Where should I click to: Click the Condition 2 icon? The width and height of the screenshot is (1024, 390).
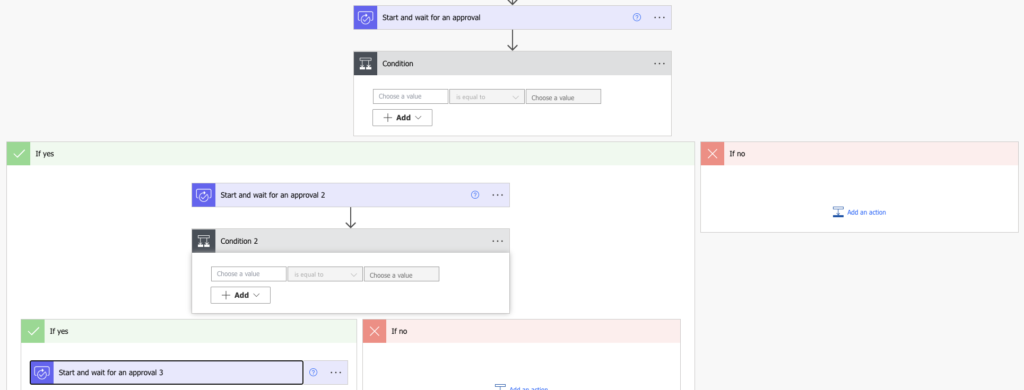[x=204, y=240]
